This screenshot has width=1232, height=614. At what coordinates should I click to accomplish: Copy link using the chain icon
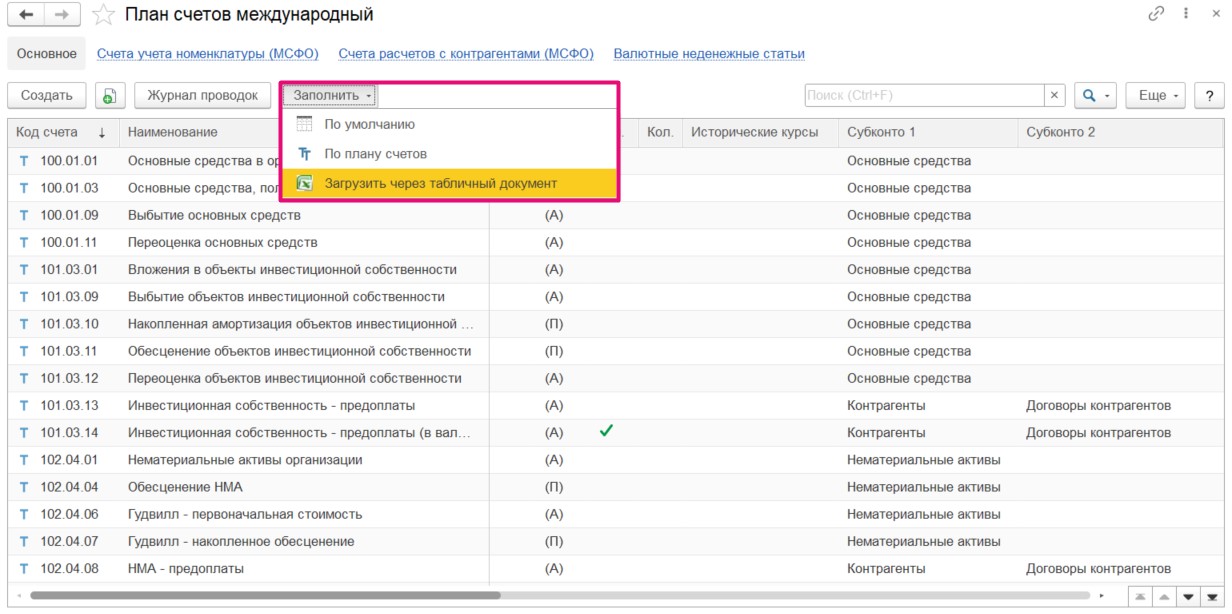point(1157,14)
